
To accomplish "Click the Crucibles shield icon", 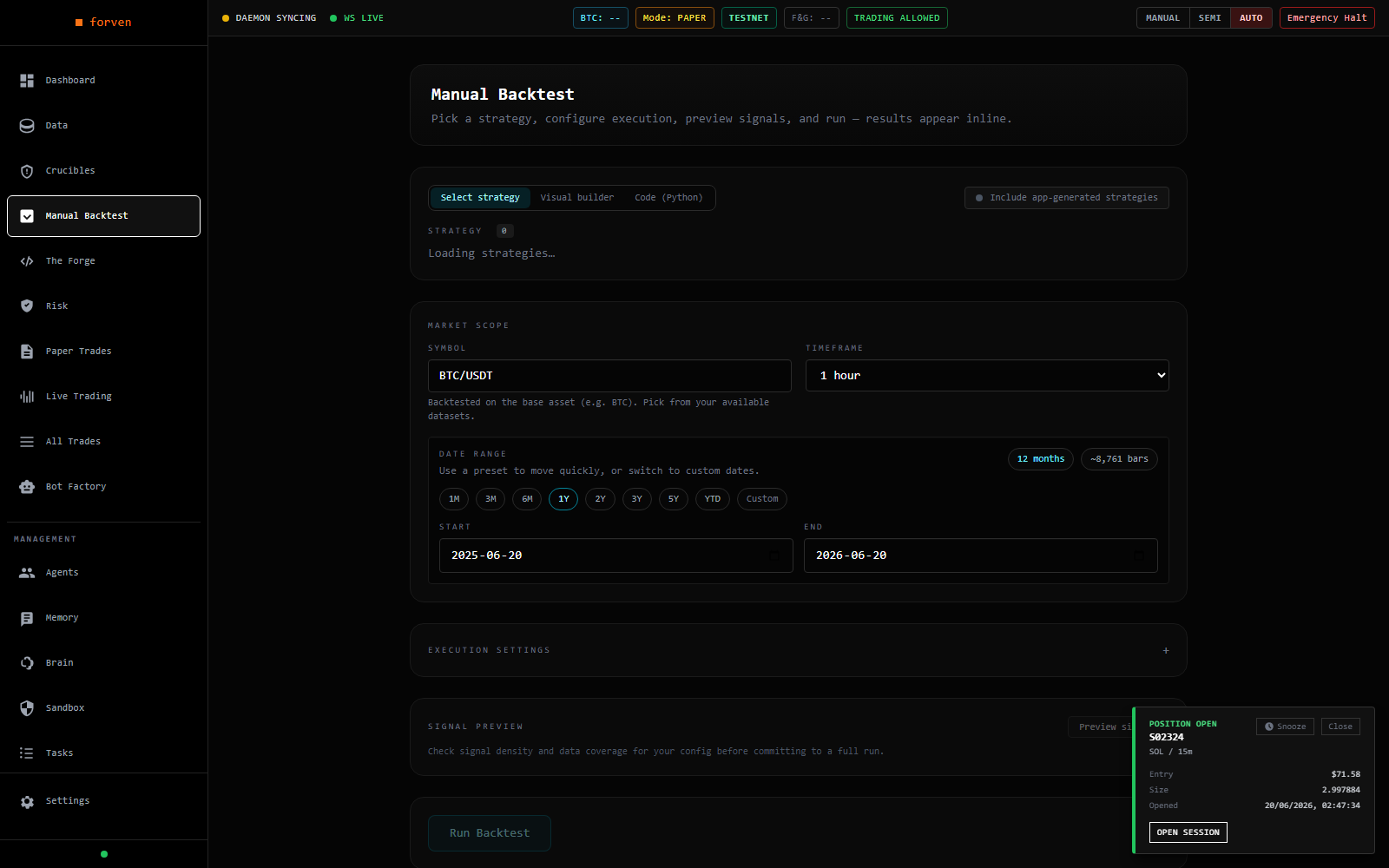I will [27, 171].
